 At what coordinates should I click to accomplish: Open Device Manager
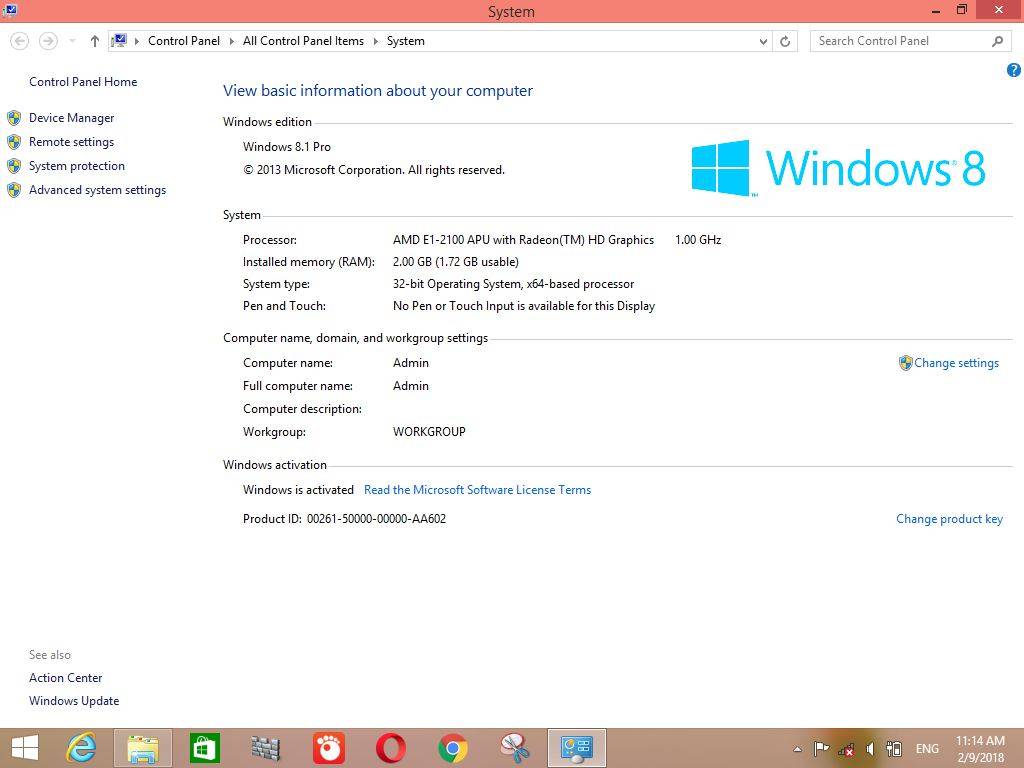click(72, 118)
